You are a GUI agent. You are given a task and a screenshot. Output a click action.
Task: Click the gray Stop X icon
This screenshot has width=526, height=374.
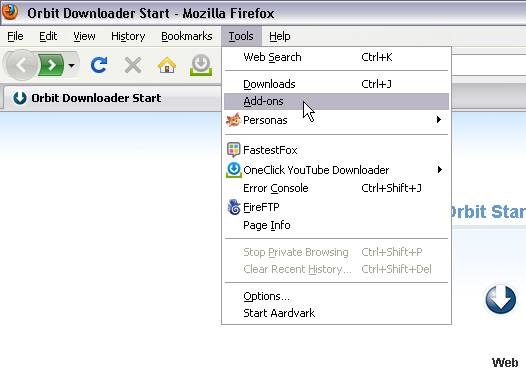133,65
